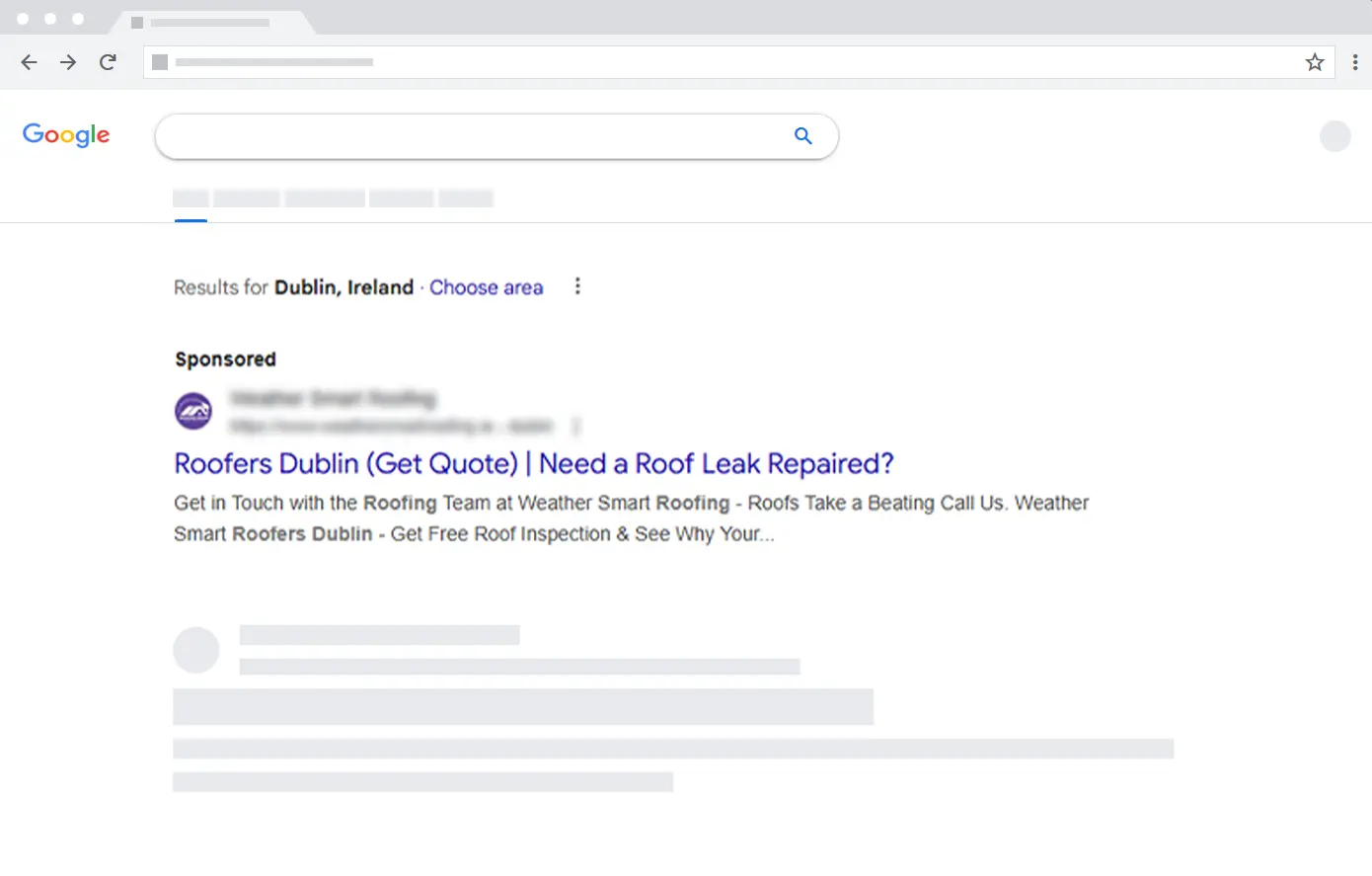Open the Roofers Dublin (Get Quote) ad headline
1372x876 pixels.
pyautogui.click(x=533, y=463)
